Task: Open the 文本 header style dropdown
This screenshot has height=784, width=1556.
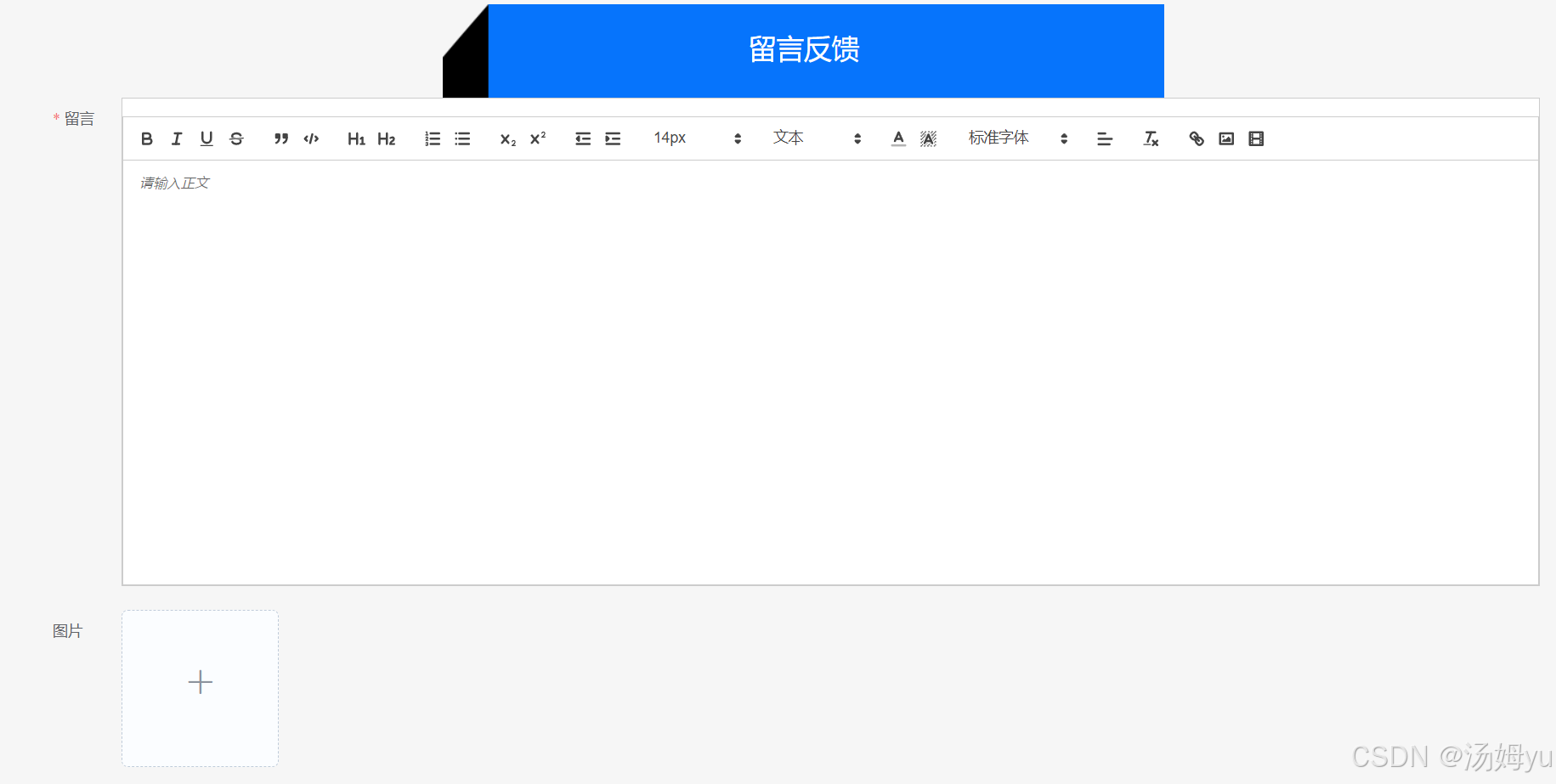Action: [817, 138]
